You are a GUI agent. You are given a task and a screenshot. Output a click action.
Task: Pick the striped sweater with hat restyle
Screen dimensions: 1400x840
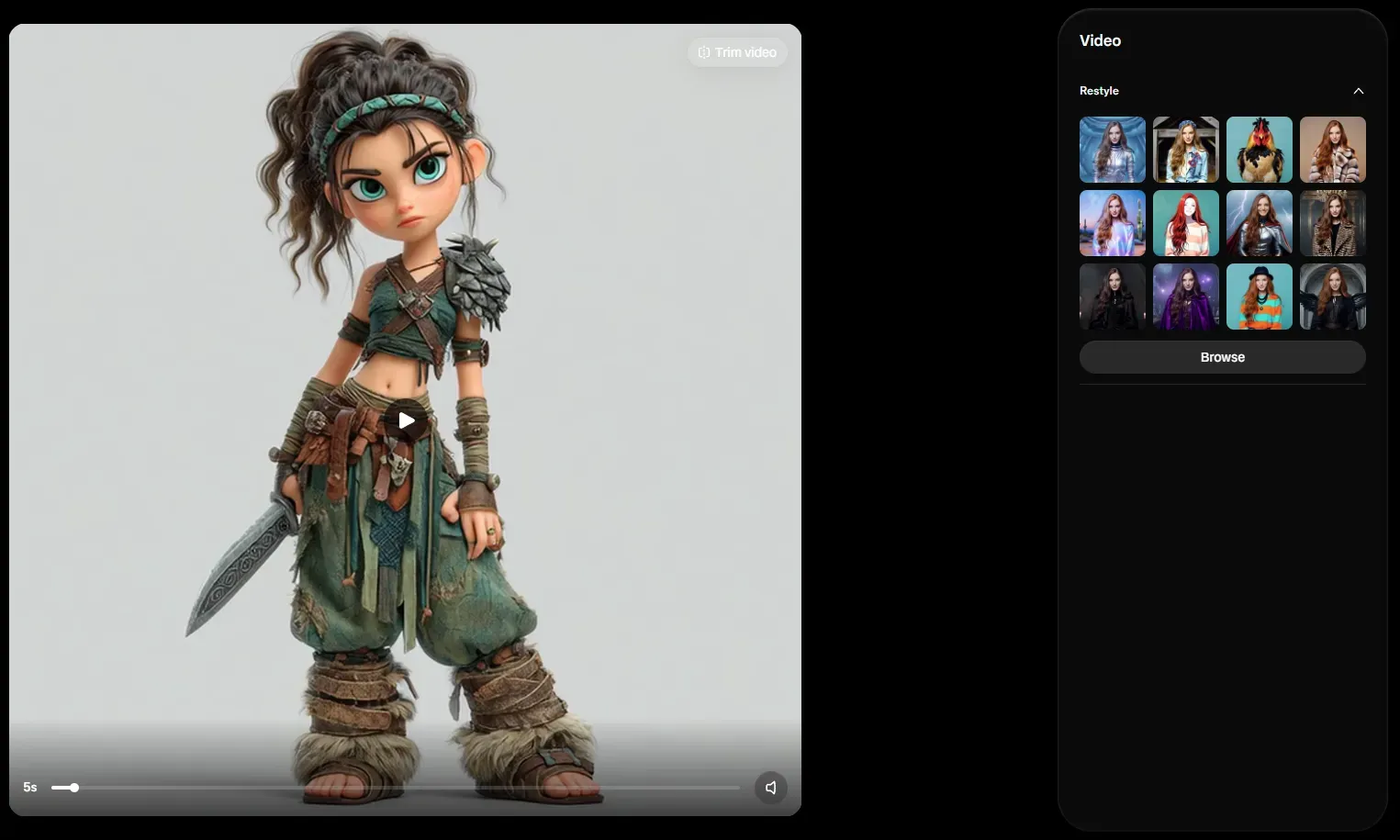point(1259,297)
